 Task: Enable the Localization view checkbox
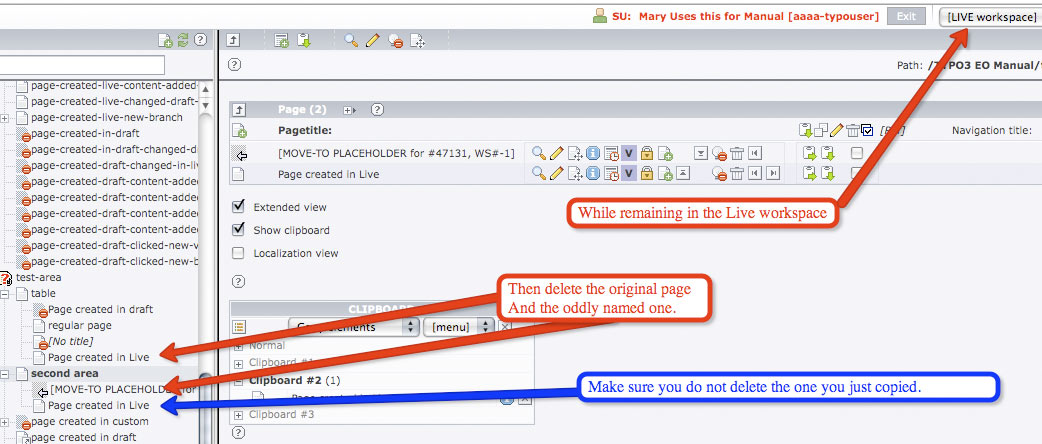[x=238, y=253]
